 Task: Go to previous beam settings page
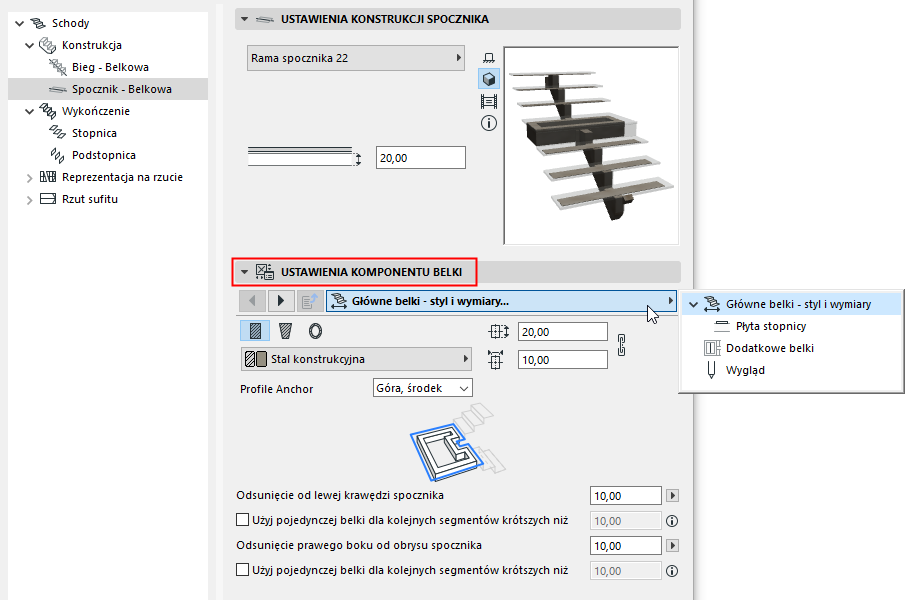click(252, 301)
